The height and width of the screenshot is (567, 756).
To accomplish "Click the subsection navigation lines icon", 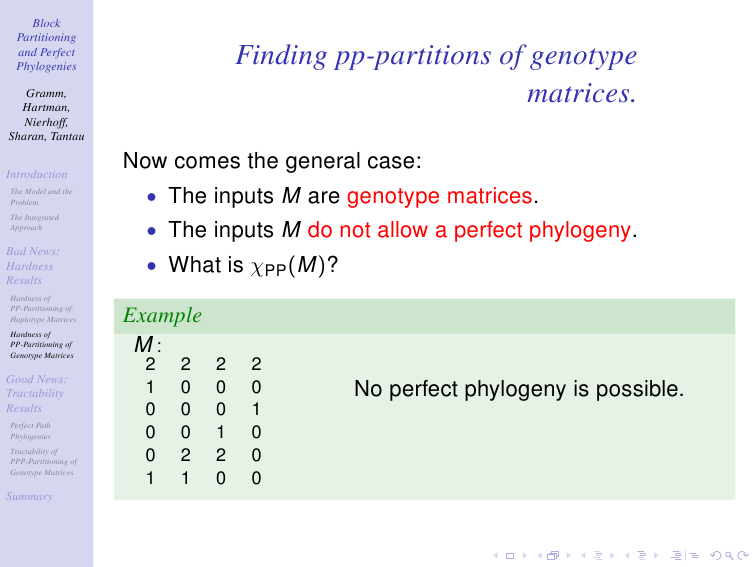I will point(598,555).
